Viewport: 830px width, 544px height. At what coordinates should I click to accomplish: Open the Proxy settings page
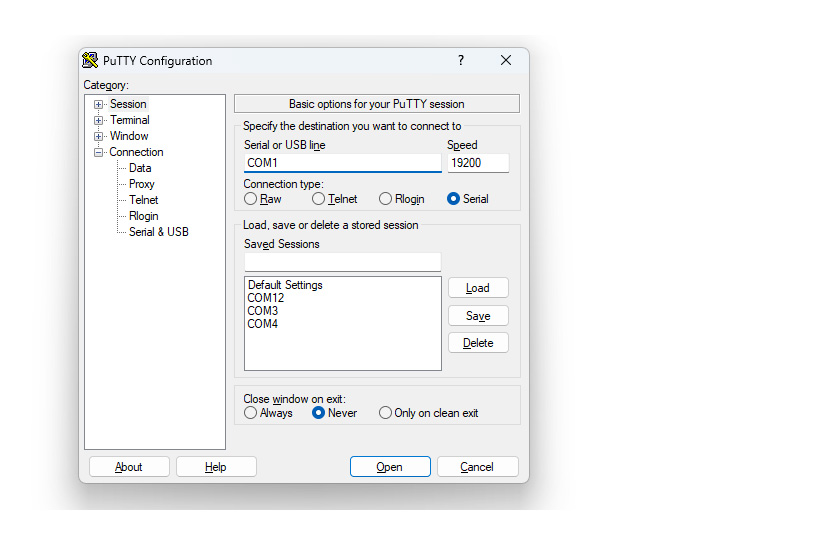[142, 184]
